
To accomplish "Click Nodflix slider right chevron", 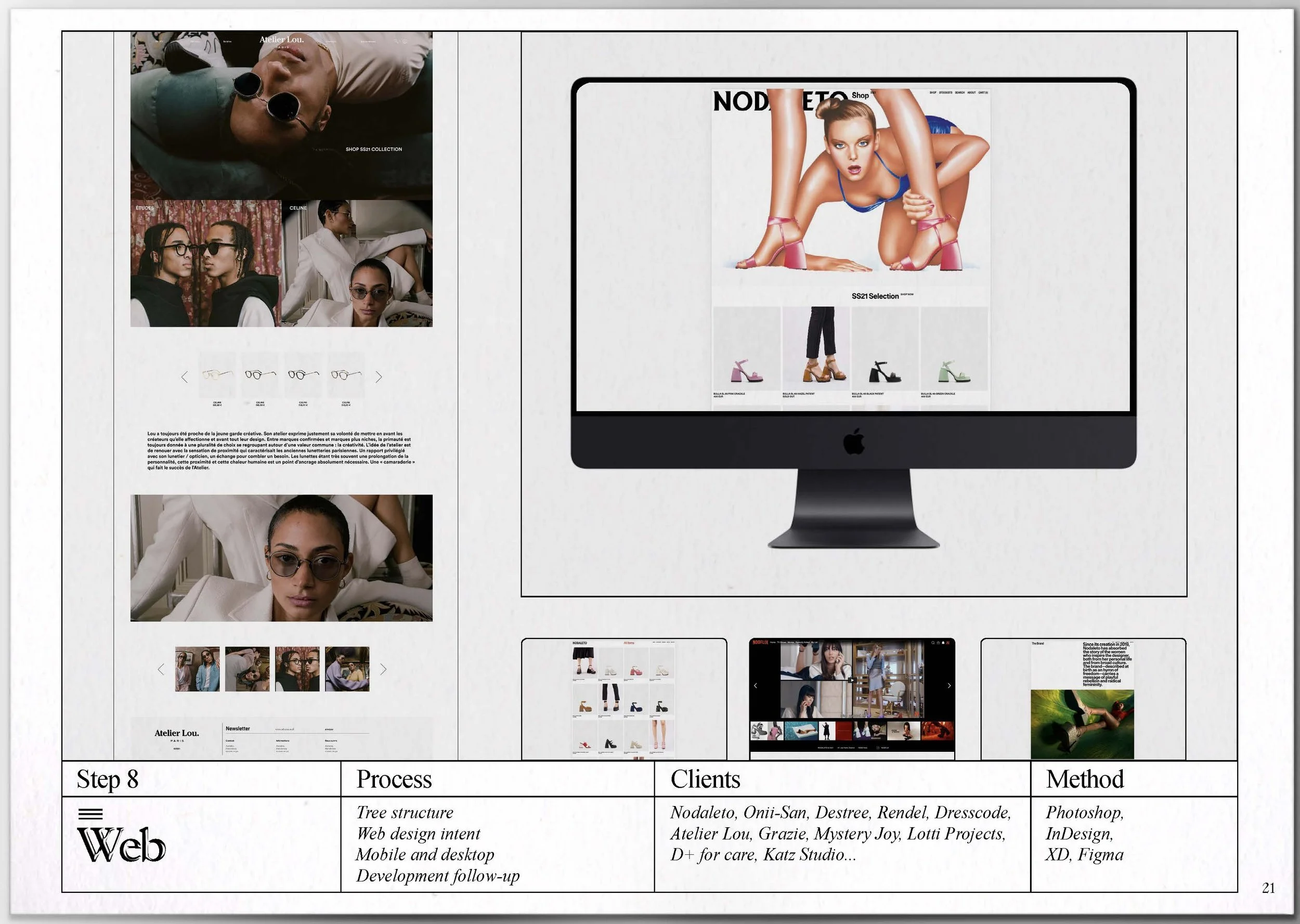I will 949,686.
